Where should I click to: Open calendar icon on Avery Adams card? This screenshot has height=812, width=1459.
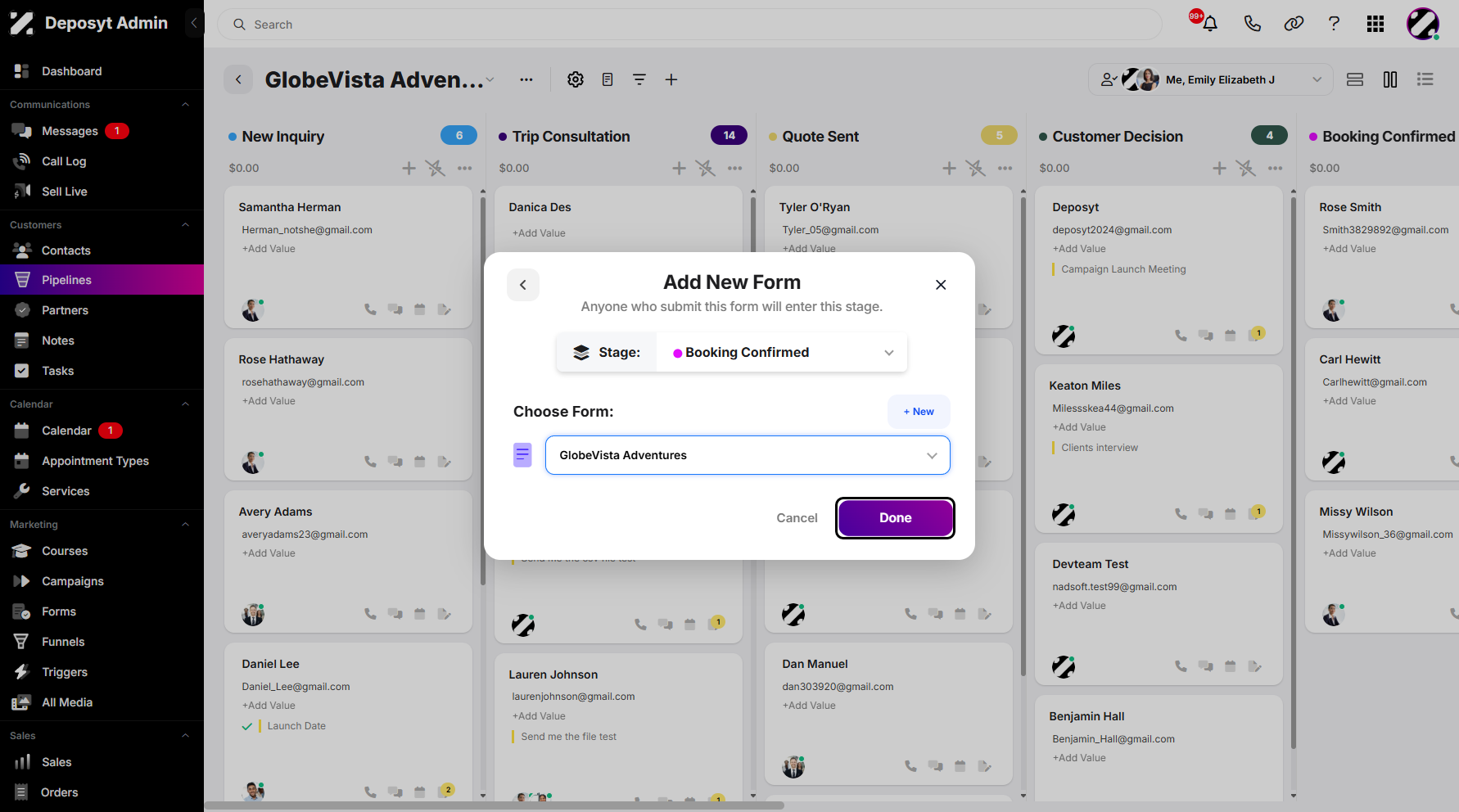click(x=420, y=614)
